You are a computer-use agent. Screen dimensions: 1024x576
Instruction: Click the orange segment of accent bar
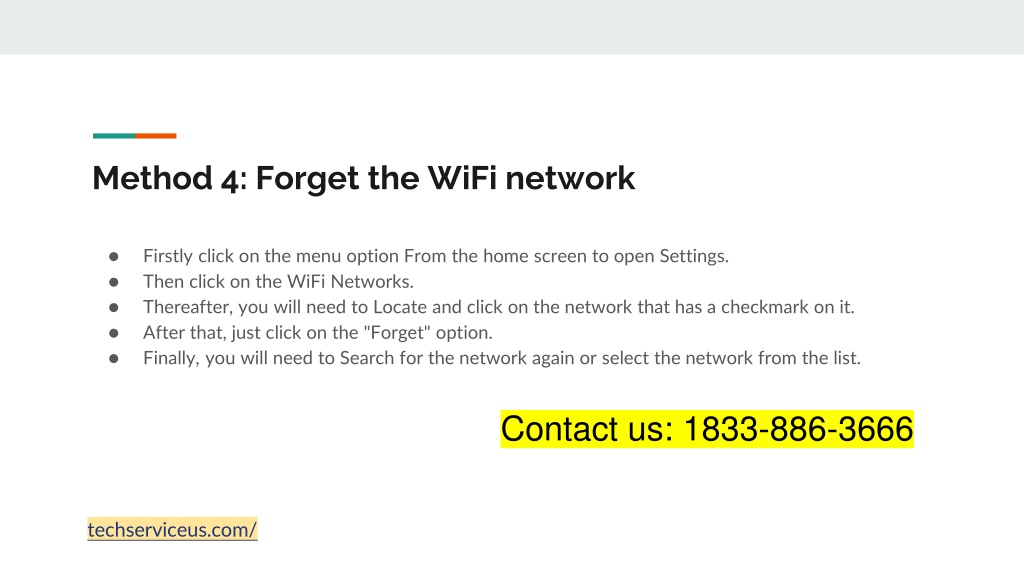click(x=155, y=136)
